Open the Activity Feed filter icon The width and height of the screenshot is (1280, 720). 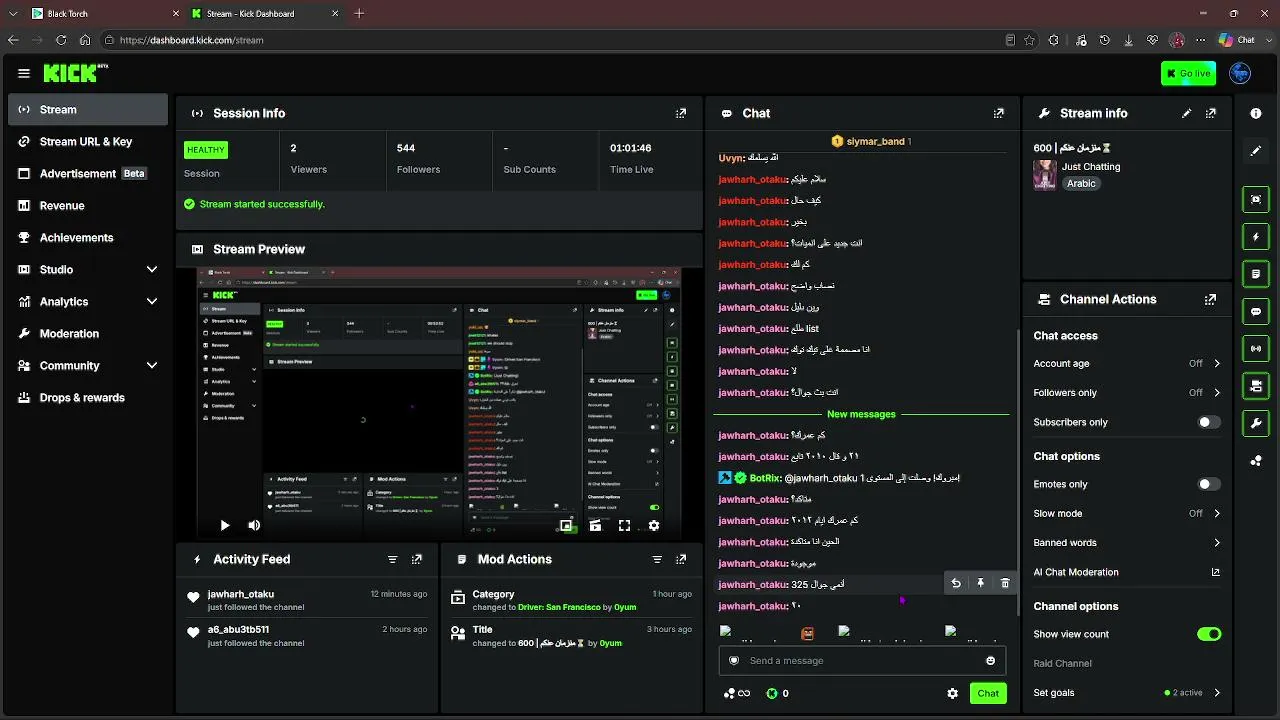(393, 560)
